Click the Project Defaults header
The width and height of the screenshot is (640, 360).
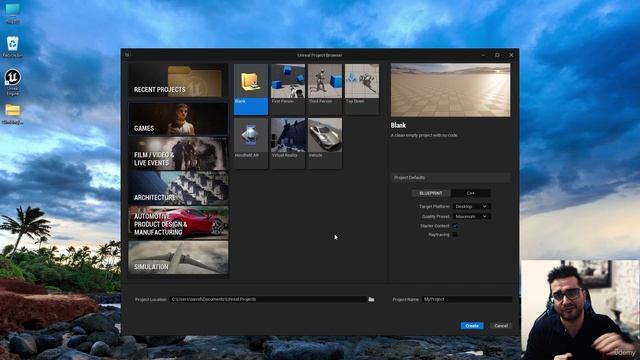point(451,178)
